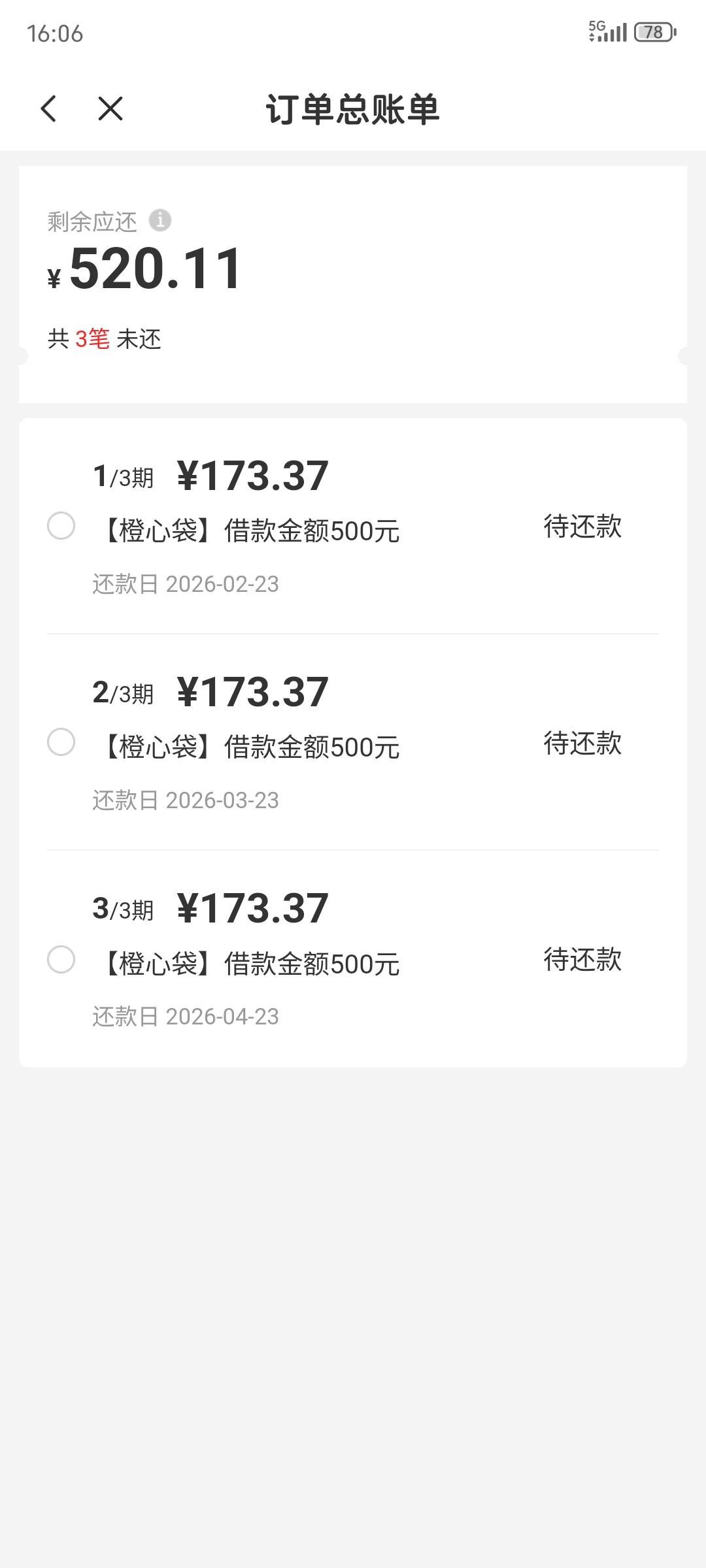The height and width of the screenshot is (1568, 706).
Task: Tap the 520.11 remaining balance amount
Action: tap(156, 269)
